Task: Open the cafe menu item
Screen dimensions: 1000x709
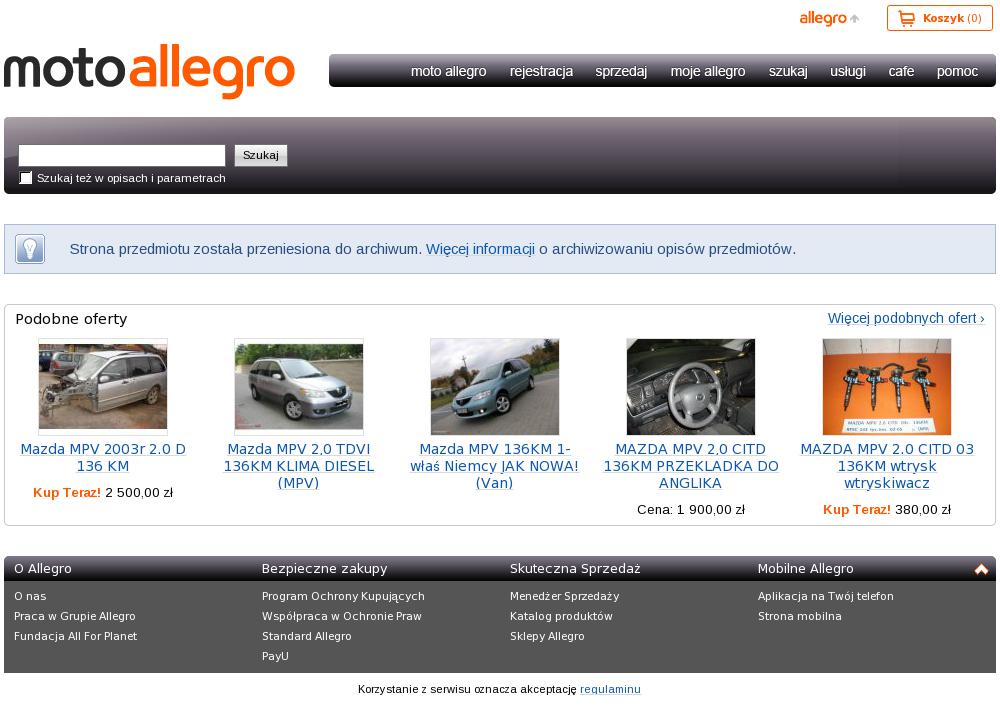Action: [901, 71]
